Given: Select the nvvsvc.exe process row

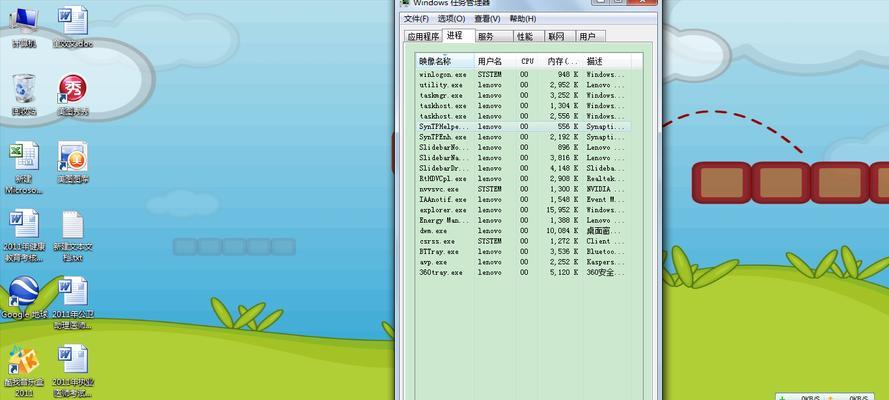Looking at the screenshot, I should point(523,189).
